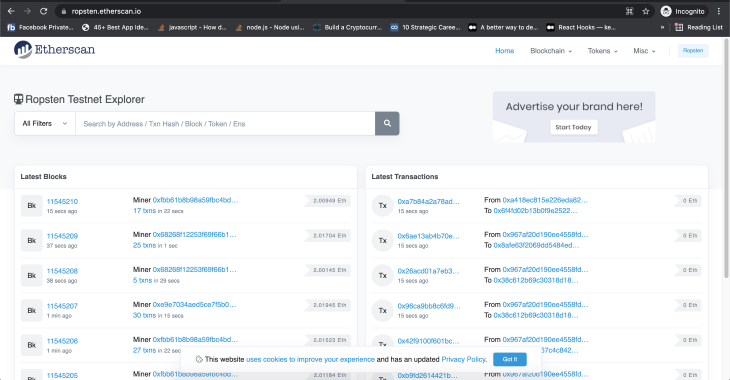View the 25 txns link
This screenshot has width=730, height=380.
click(144, 245)
